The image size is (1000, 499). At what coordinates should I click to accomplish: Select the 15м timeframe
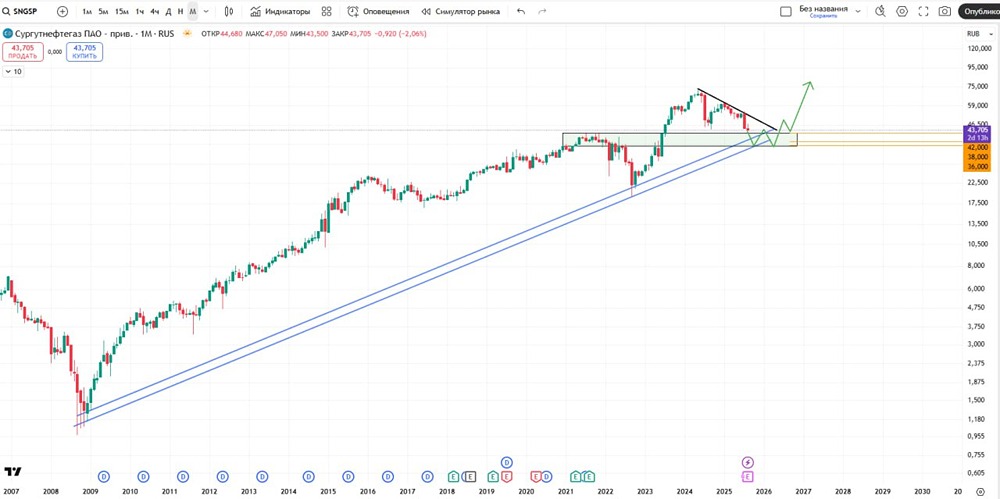tap(121, 11)
